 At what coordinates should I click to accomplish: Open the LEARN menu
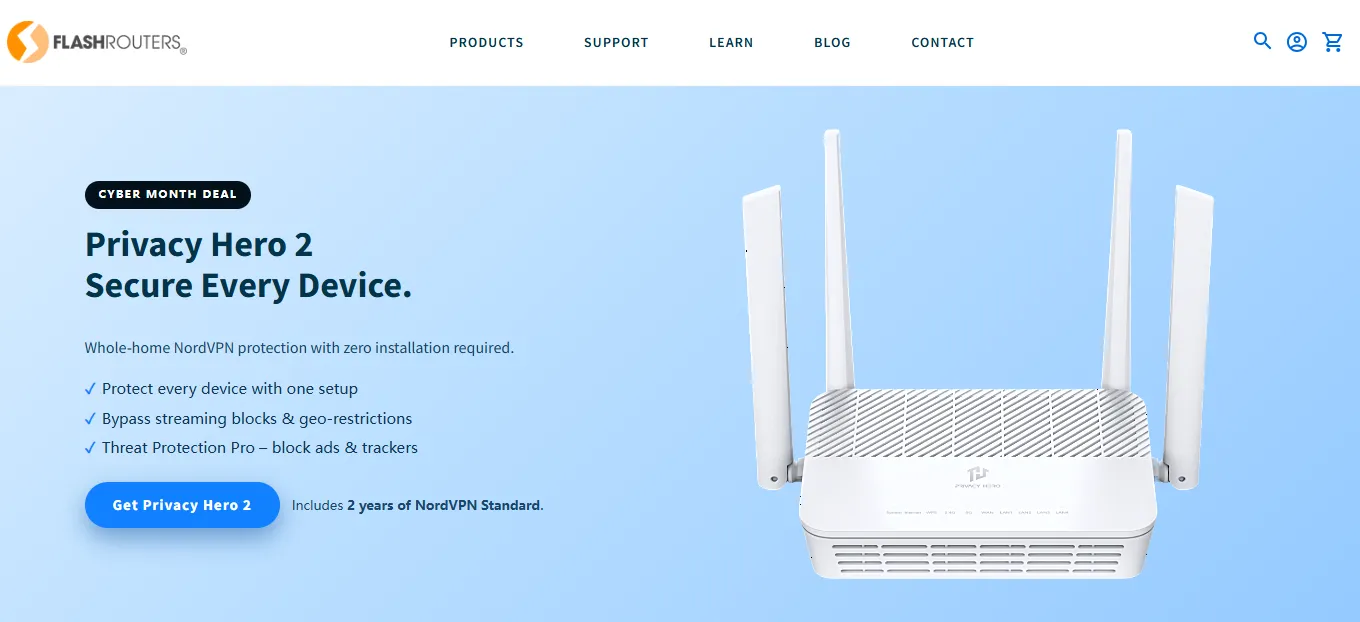pyautogui.click(x=731, y=43)
